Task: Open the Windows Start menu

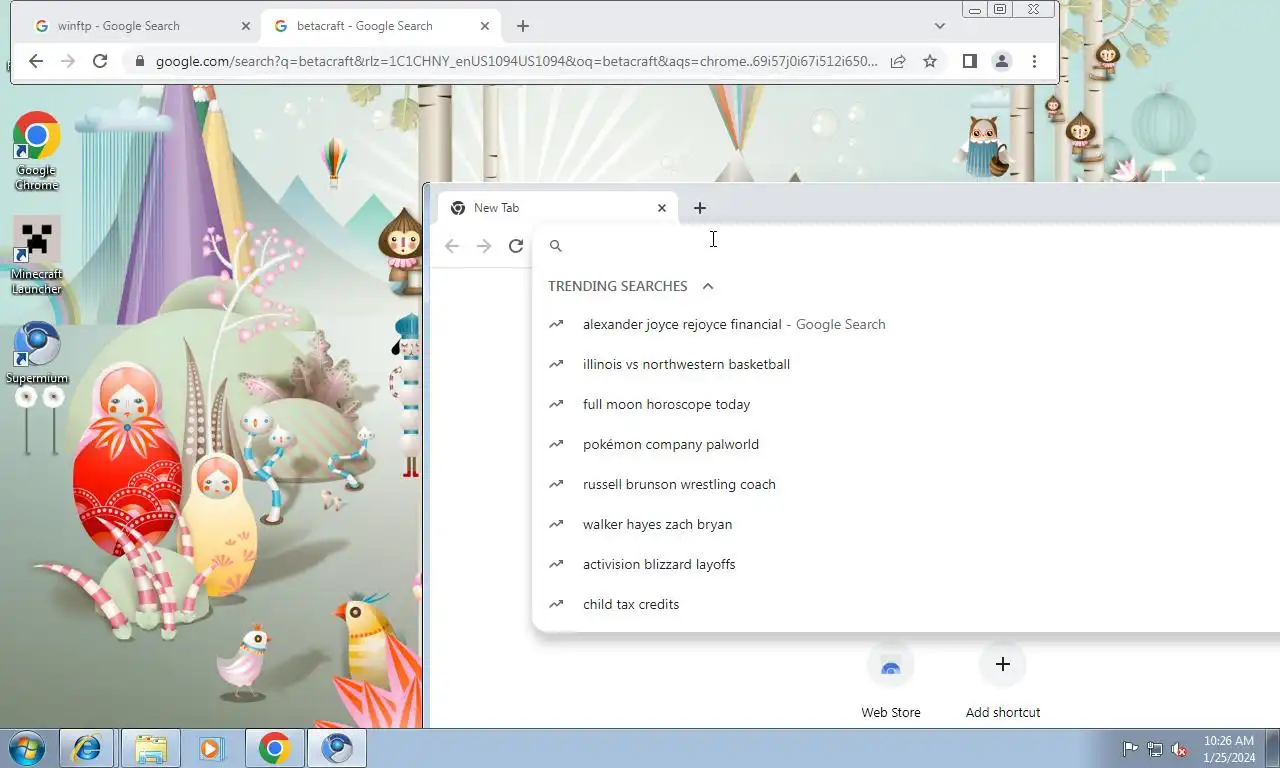Action: click(x=27, y=748)
